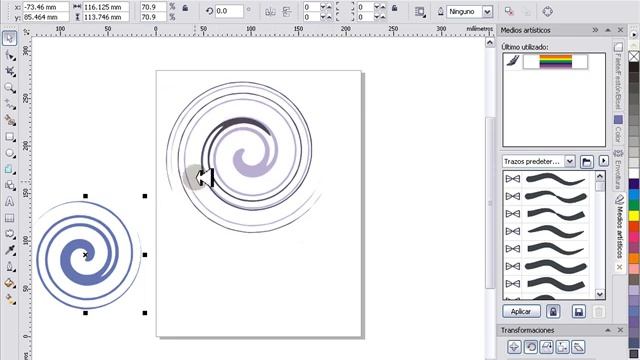Viewport: 640px width, 360px height.
Task: Click the y position field 85.464 mm
Action: point(46,17)
